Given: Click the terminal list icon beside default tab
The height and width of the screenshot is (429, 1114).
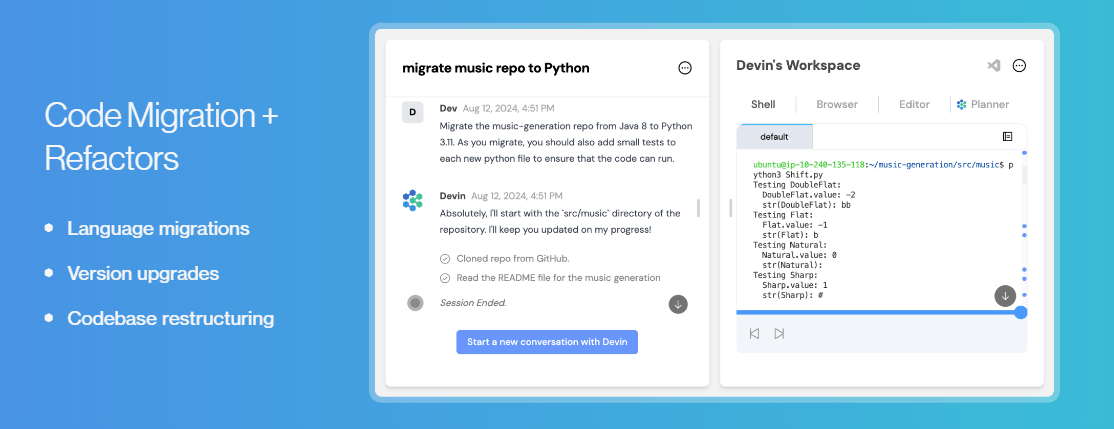Looking at the screenshot, I should coord(1007,136).
